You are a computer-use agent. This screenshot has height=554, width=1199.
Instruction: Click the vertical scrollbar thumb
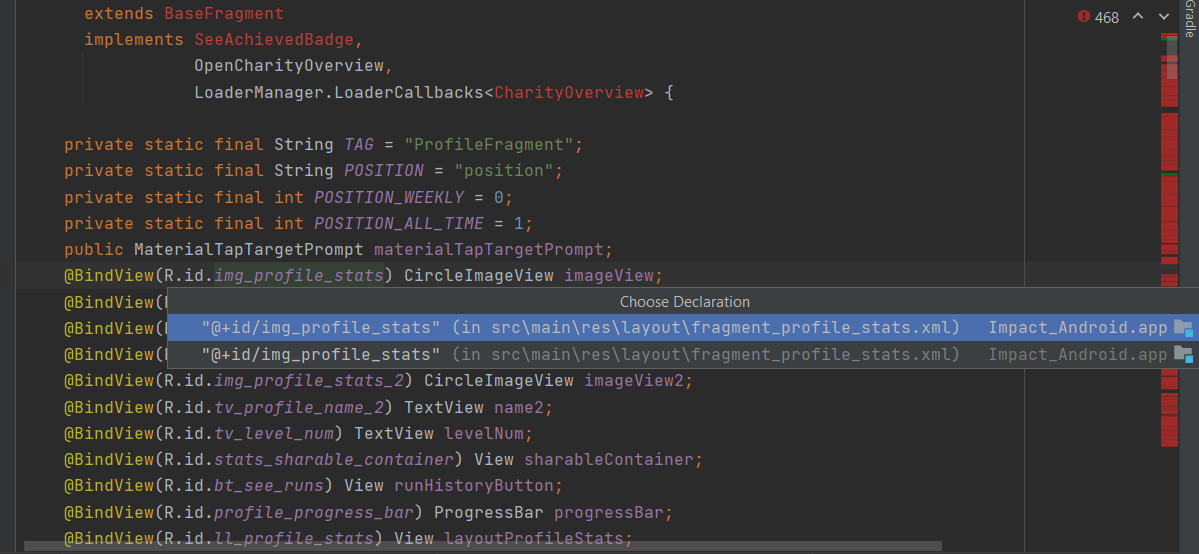pos(1171,58)
